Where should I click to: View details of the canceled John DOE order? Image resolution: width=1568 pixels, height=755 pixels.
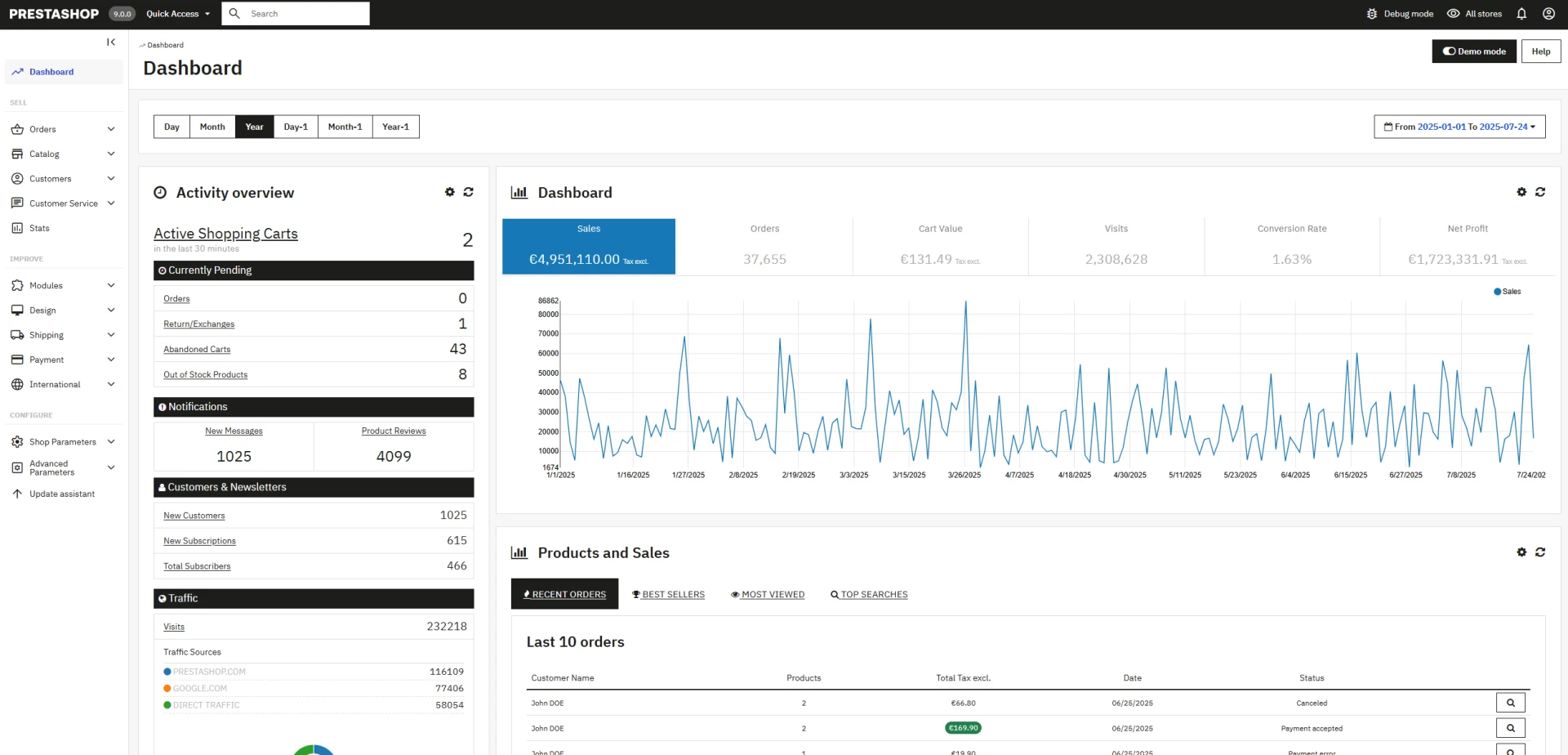coord(1510,703)
